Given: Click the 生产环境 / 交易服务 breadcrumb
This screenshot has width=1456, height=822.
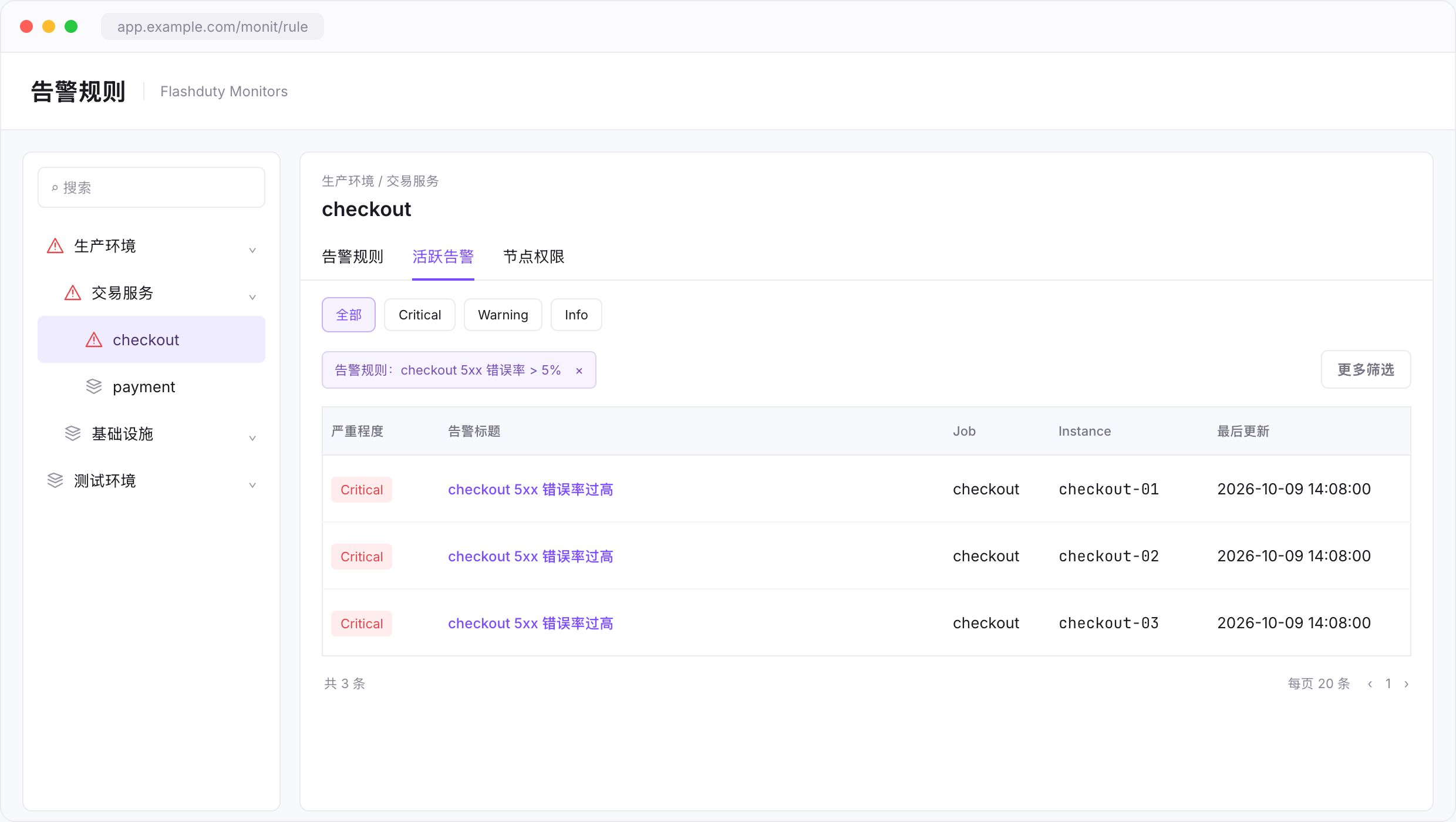Looking at the screenshot, I should point(380,181).
